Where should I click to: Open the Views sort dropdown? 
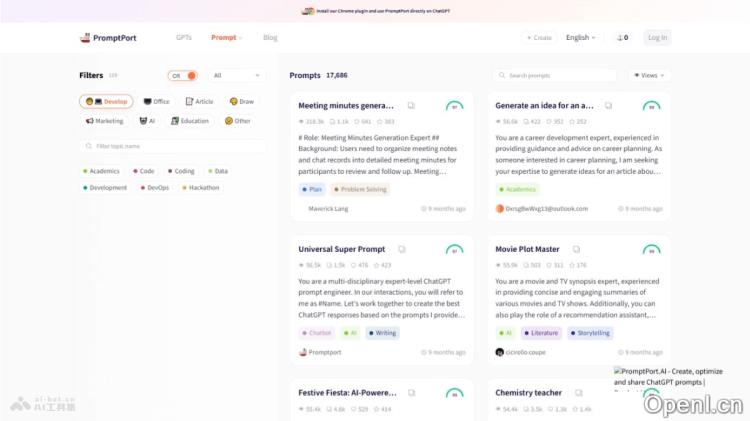(649, 75)
